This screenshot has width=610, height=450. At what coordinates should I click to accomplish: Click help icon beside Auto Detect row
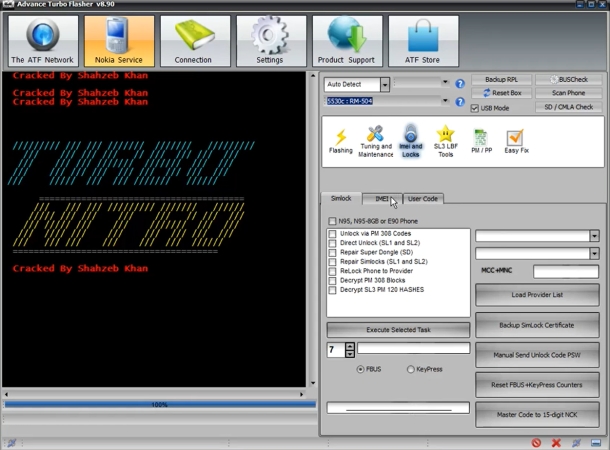click(460, 84)
